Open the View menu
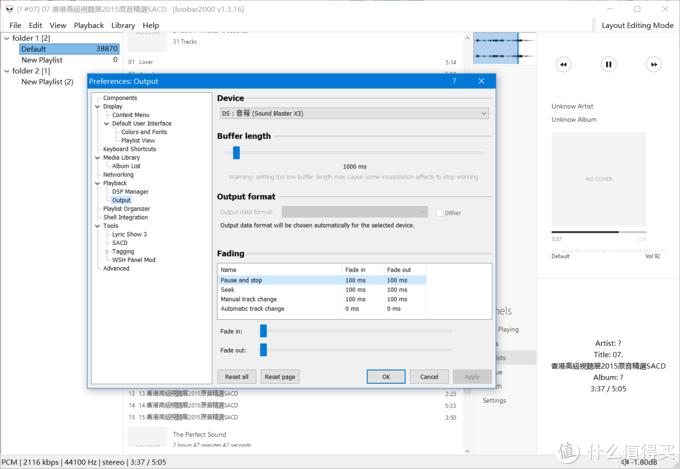680x469 pixels. (x=58, y=25)
